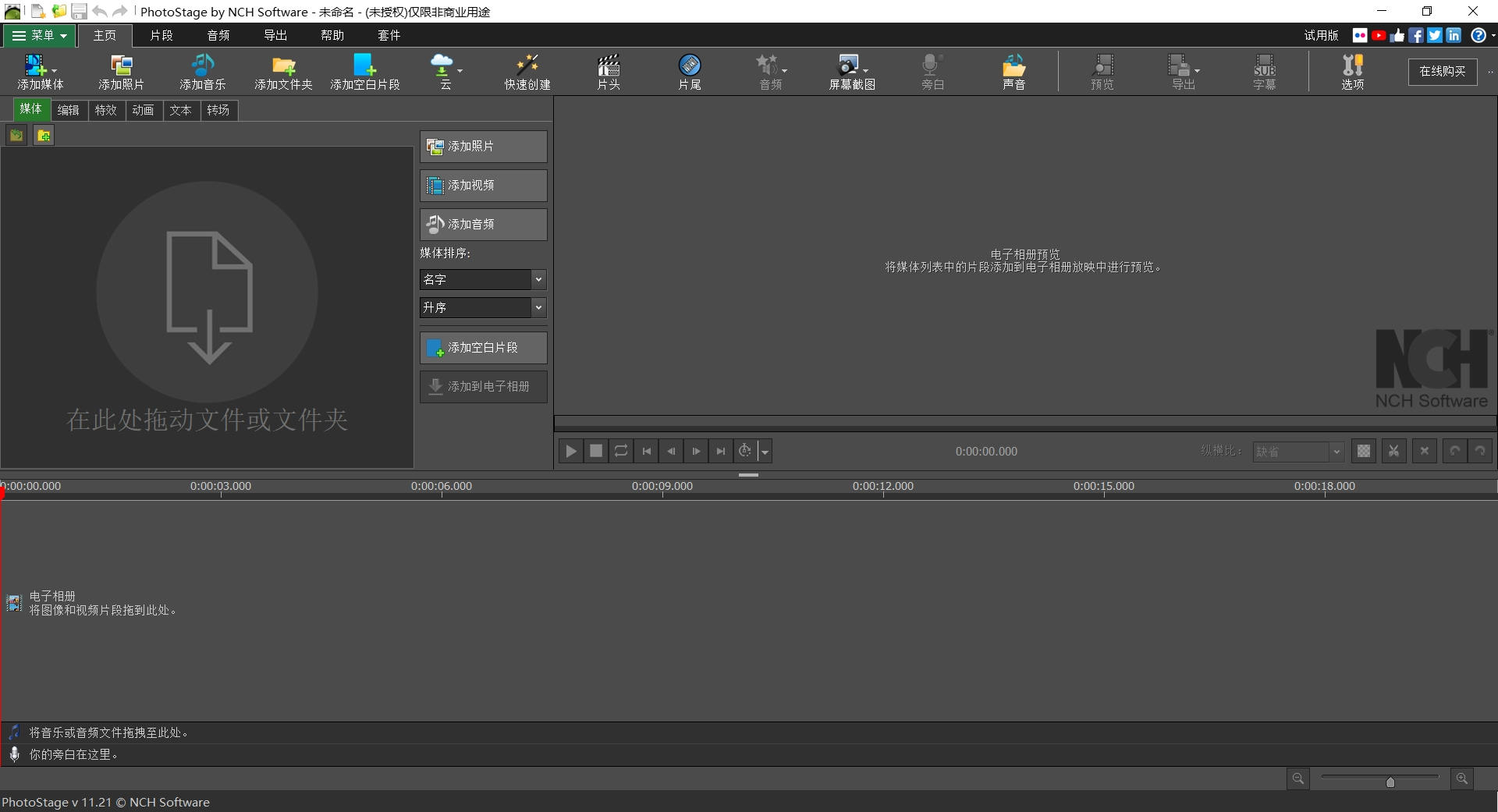This screenshot has width=1498, height=812.
Task: Click the 添加到电子相册 button
Action: (x=483, y=387)
